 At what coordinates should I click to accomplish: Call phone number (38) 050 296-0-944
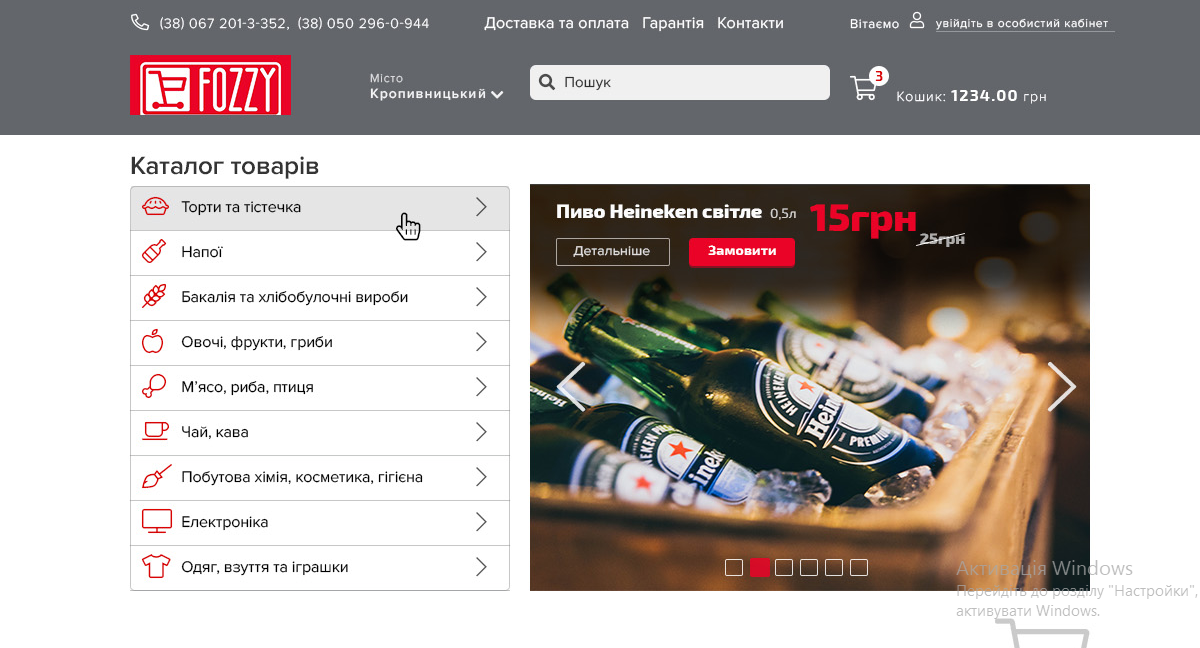[363, 23]
